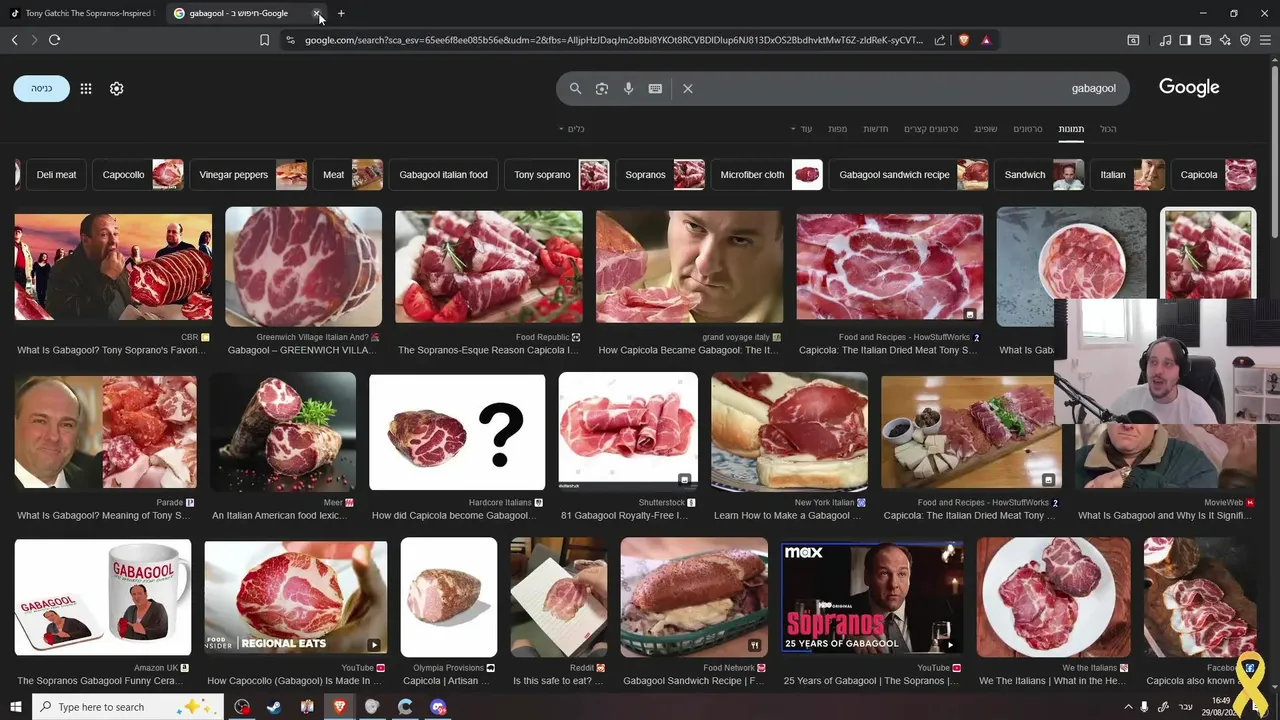Open Leo AI sparkle icon in toolbar
The image size is (1280, 720).
point(1225,40)
